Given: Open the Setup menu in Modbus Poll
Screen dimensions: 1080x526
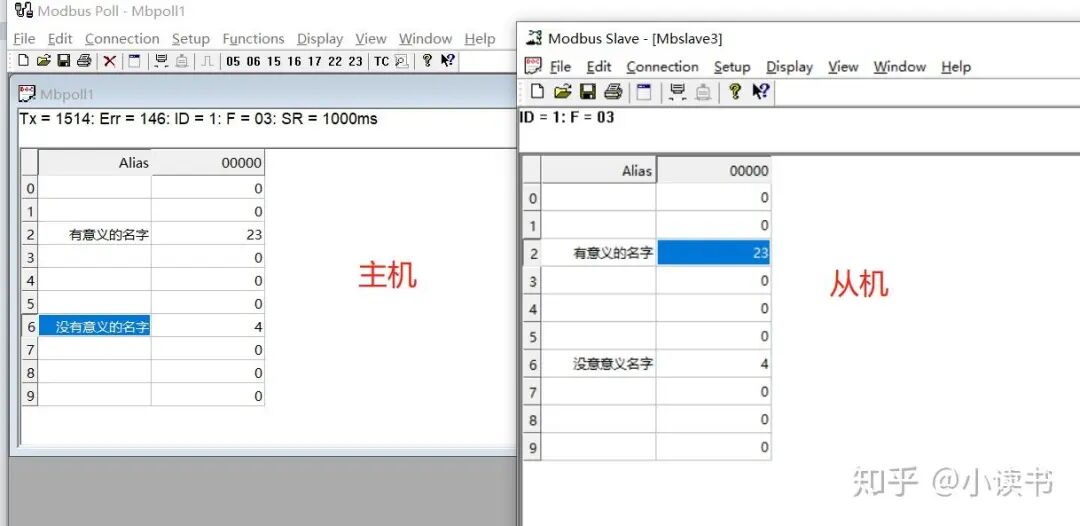Looking at the screenshot, I should point(191,39).
